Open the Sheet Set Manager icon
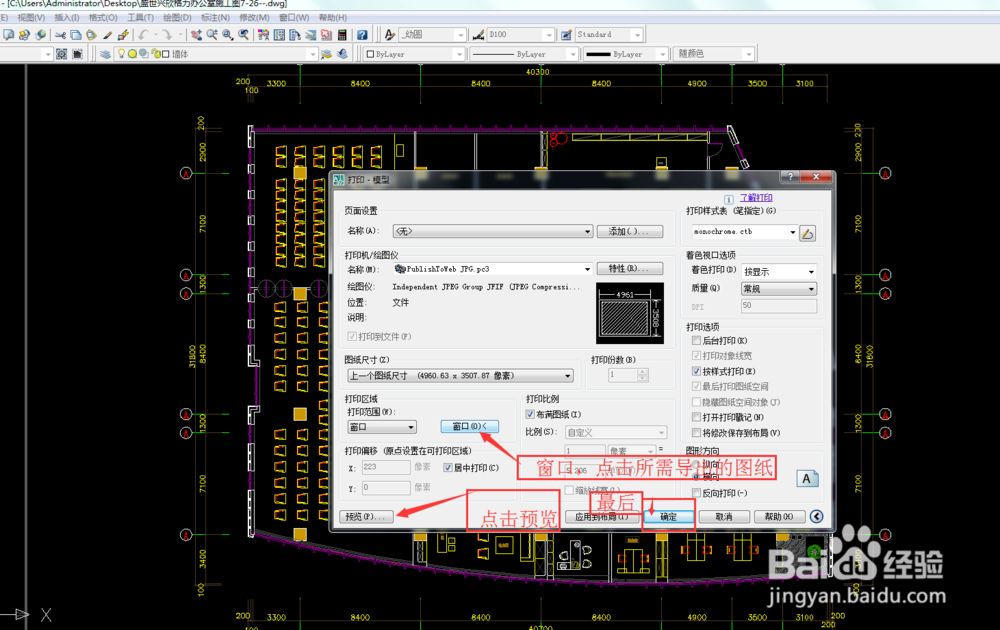 pyautogui.click(x=311, y=34)
